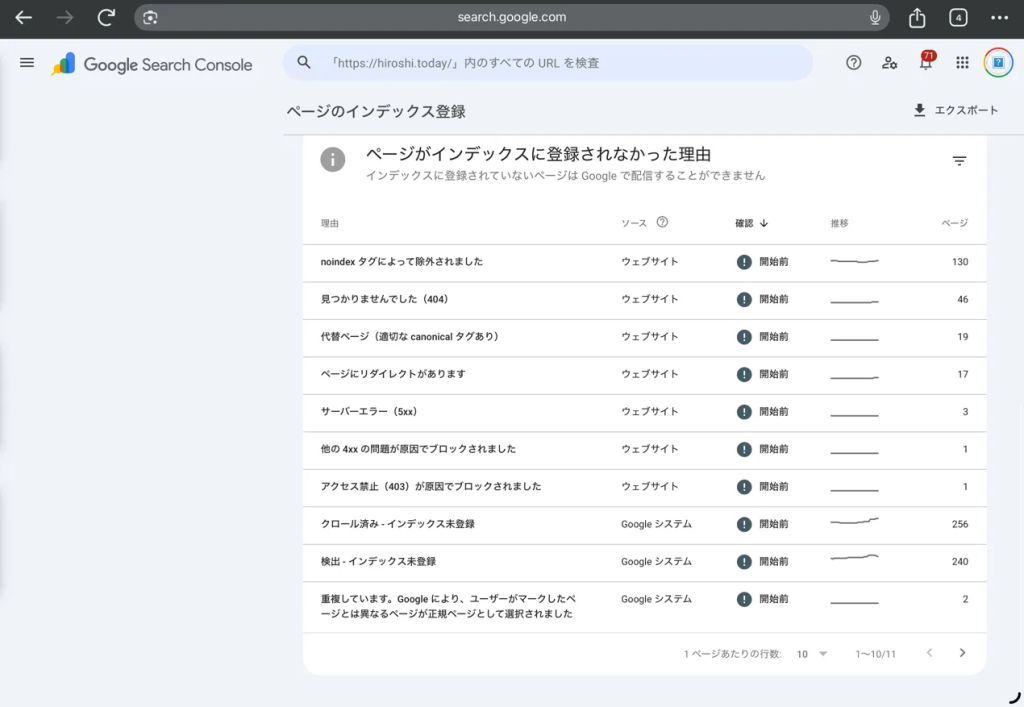The image size is (1024, 707).
Task: Click the filter icon above the reasons table
Action: point(959,160)
